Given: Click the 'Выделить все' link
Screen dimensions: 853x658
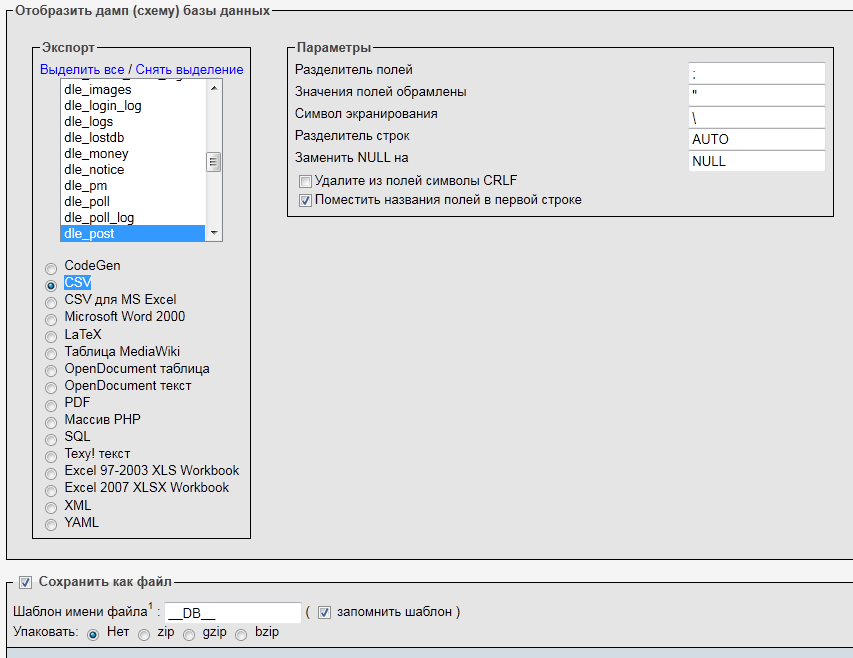Looking at the screenshot, I should click(82, 69).
